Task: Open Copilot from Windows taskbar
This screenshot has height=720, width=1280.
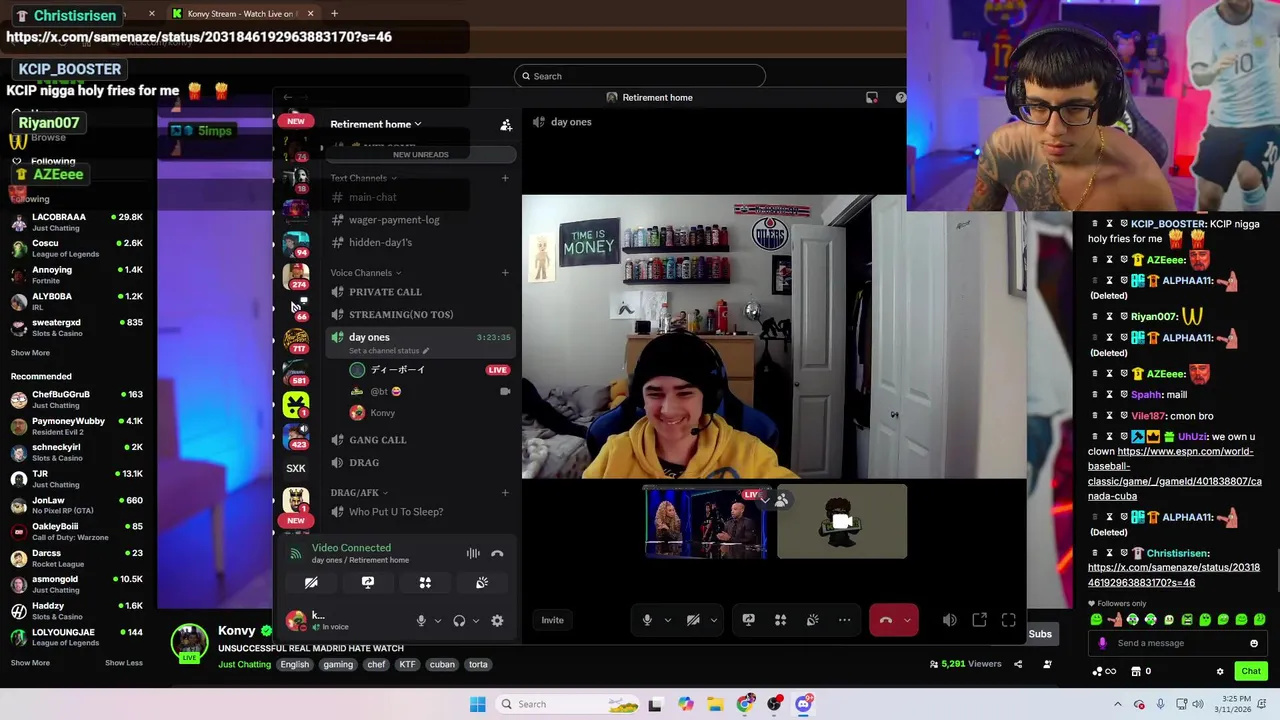Action: [x=685, y=704]
